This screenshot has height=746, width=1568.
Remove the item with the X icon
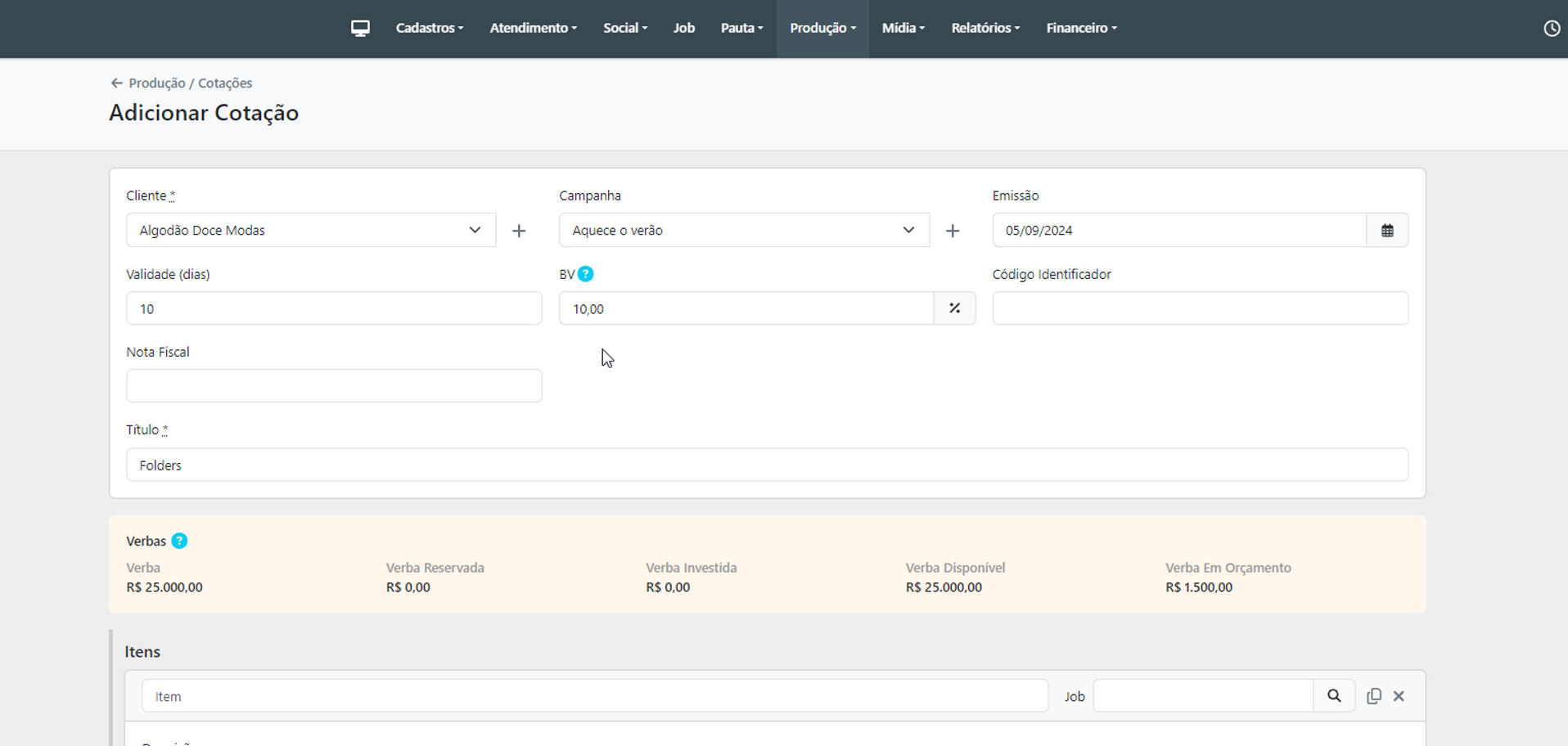click(1399, 696)
